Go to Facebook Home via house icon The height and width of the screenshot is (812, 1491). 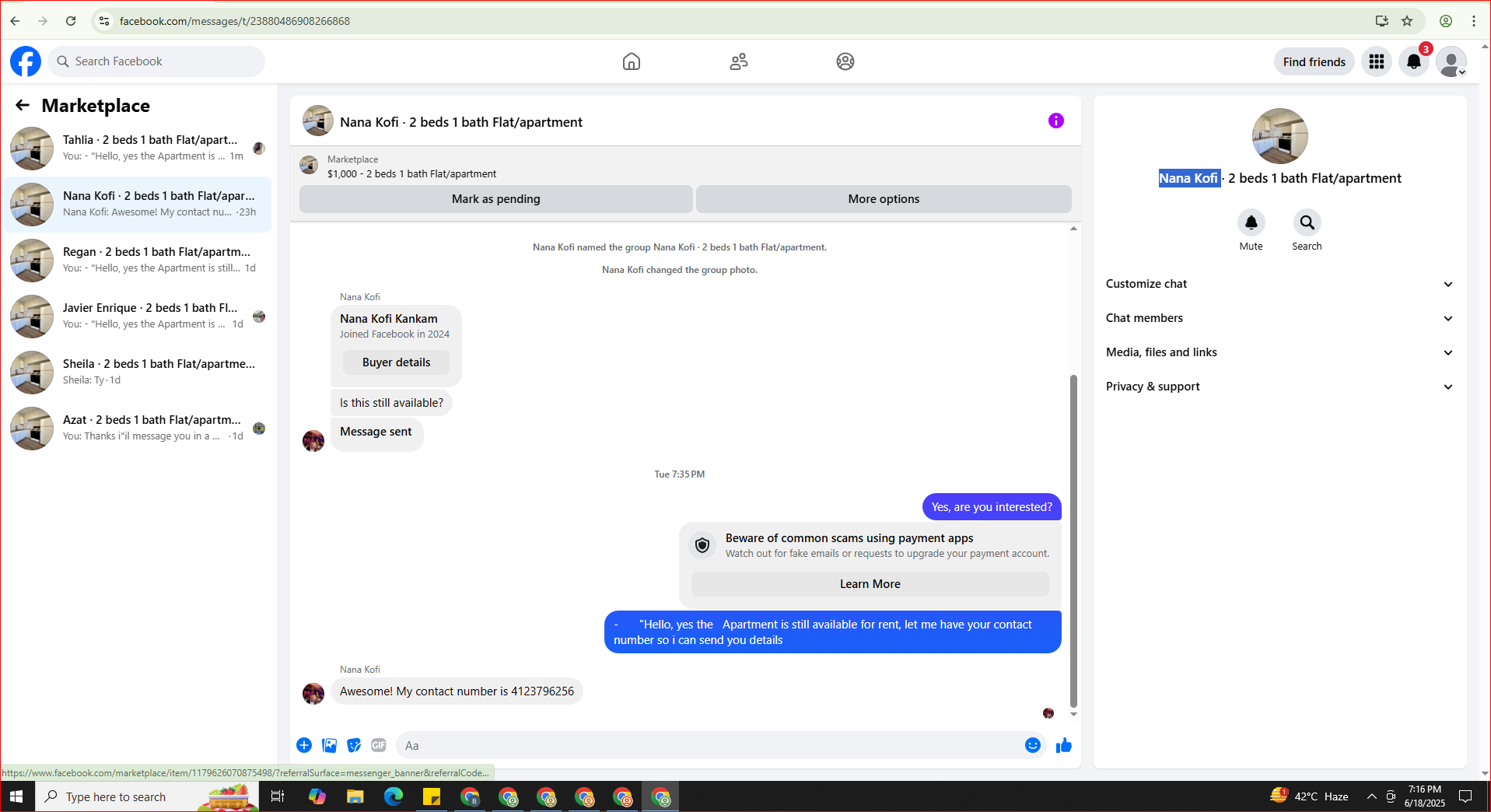coord(632,61)
